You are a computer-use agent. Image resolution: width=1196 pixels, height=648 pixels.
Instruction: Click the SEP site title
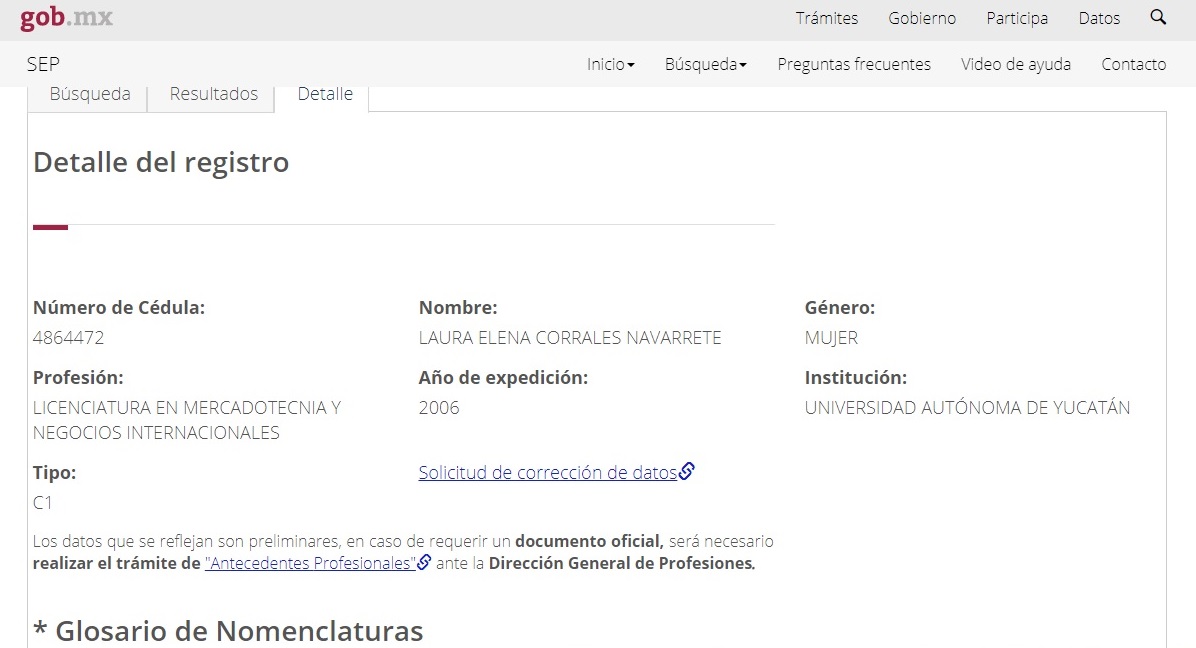click(x=43, y=64)
